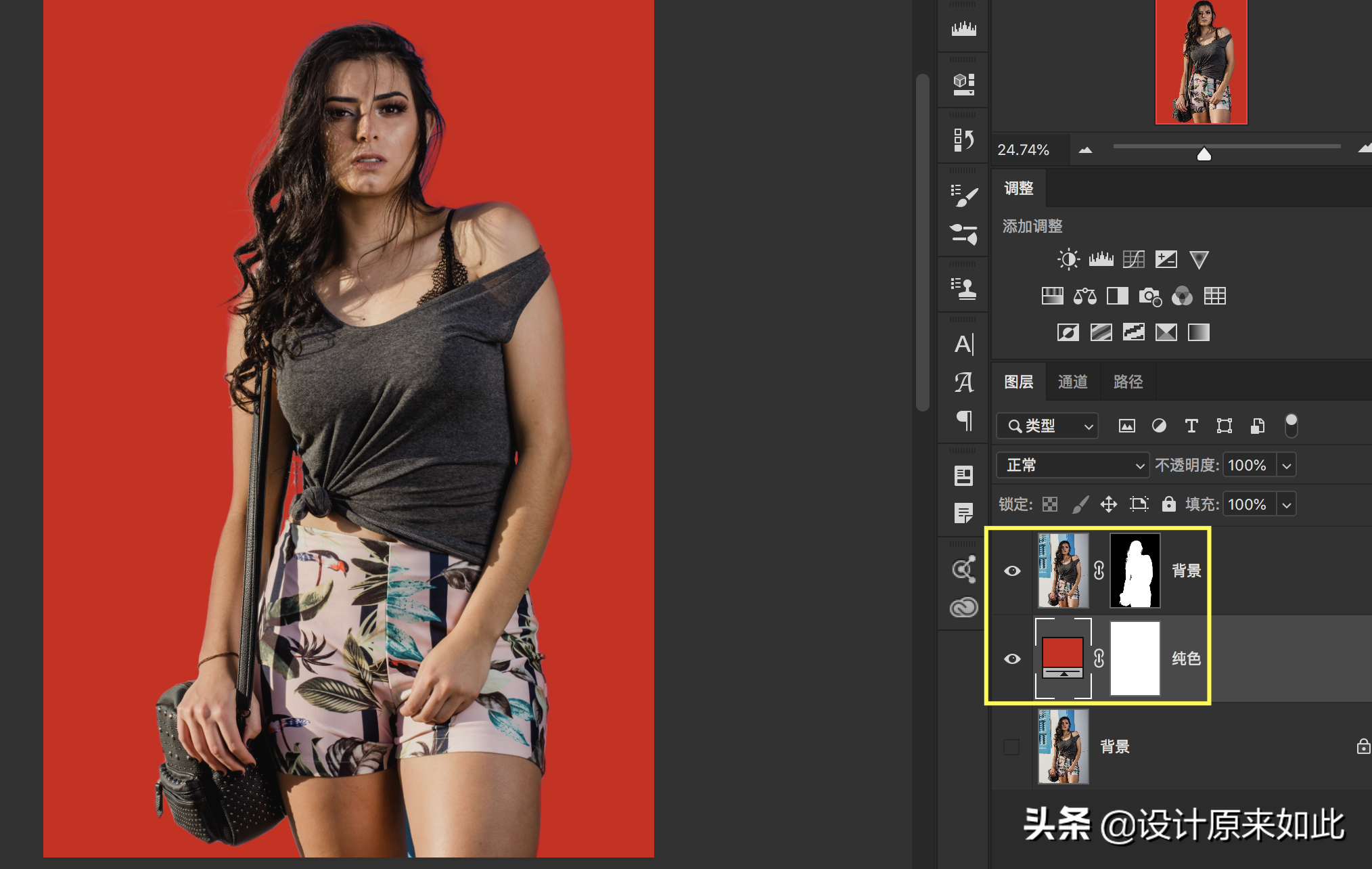Switch to the 路径 tab
Image resolution: width=1372 pixels, height=869 pixels.
tap(1128, 382)
